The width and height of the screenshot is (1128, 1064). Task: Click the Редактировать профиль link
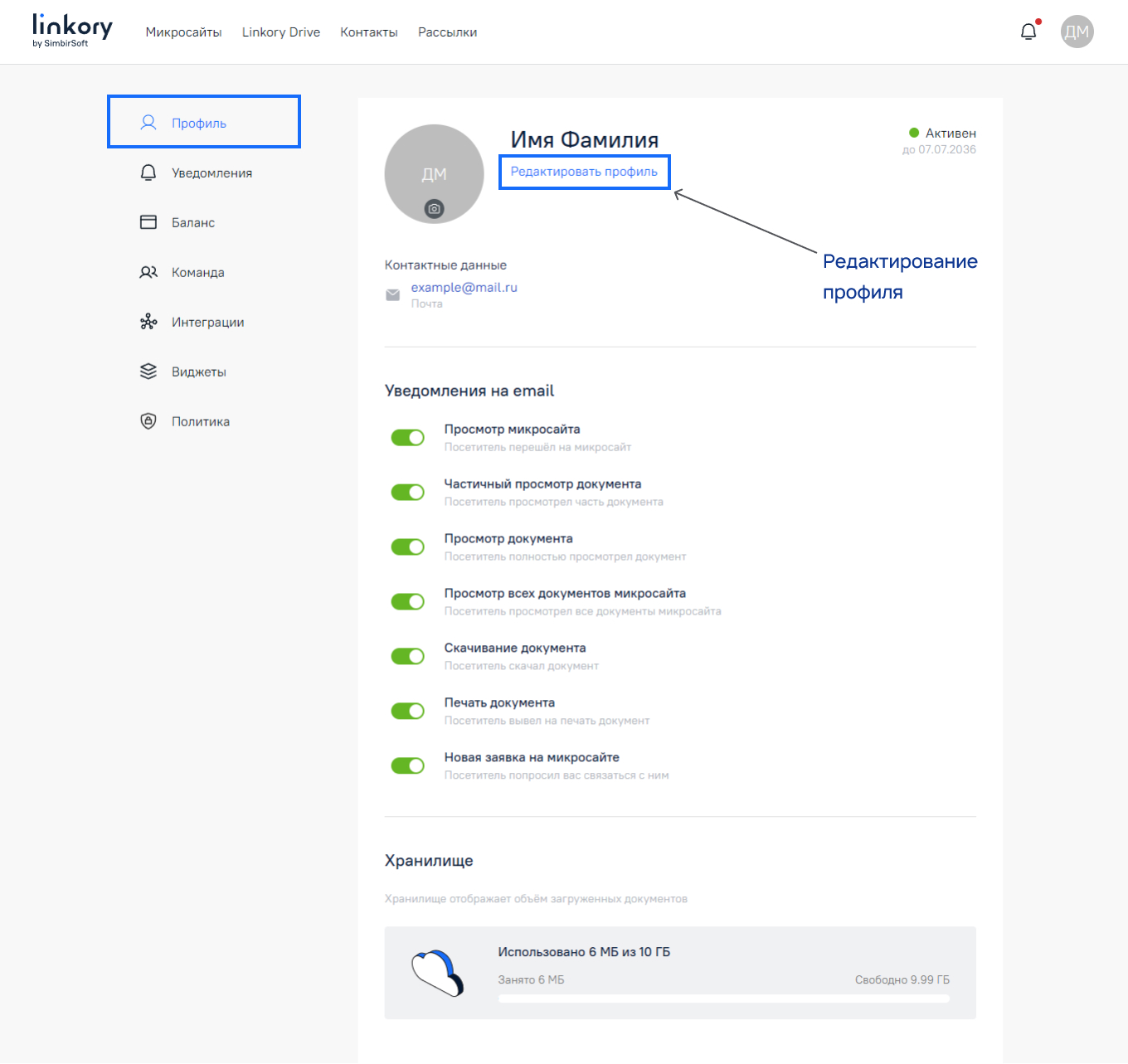(584, 172)
